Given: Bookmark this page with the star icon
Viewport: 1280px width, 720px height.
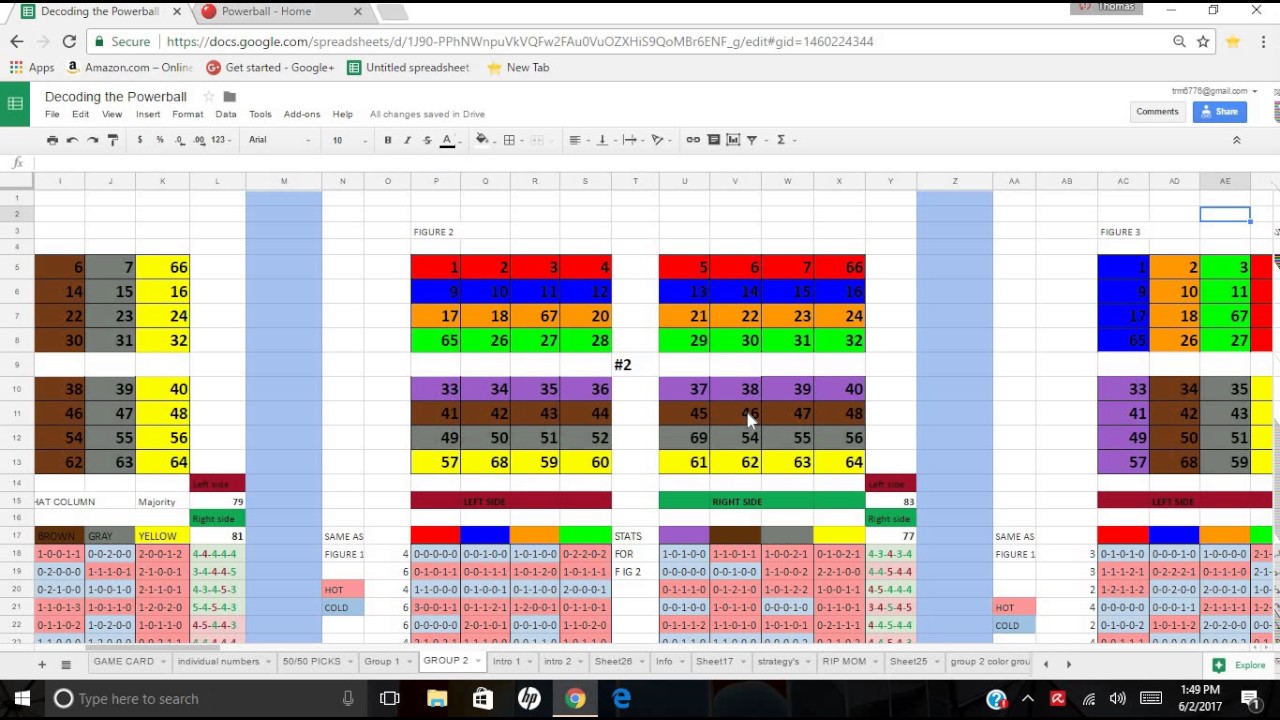Looking at the screenshot, I should pos(1203,41).
